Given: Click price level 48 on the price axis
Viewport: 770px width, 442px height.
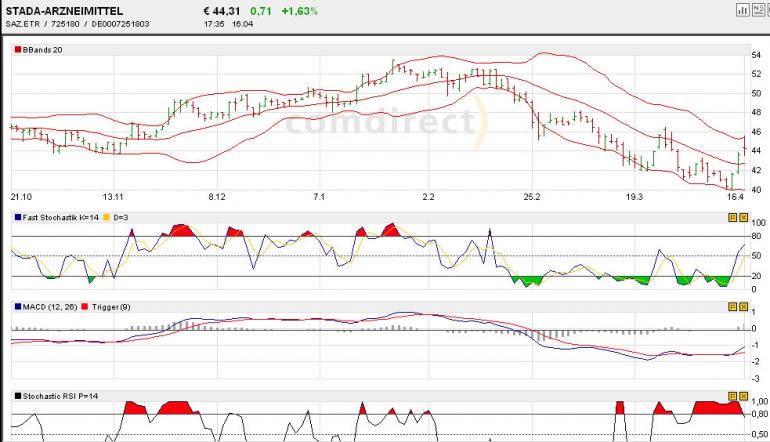Looking at the screenshot, I should (x=756, y=112).
